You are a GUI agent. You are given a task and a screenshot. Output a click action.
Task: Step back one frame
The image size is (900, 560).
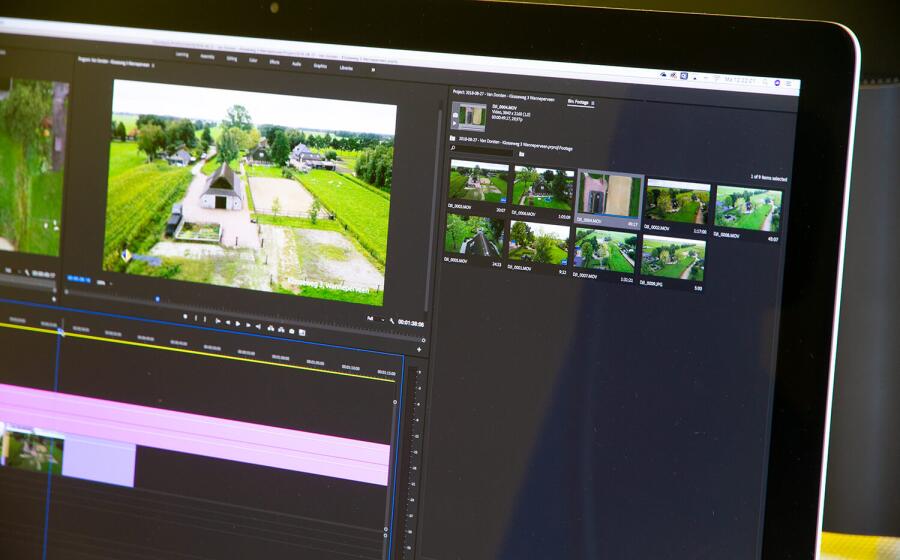(x=228, y=322)
